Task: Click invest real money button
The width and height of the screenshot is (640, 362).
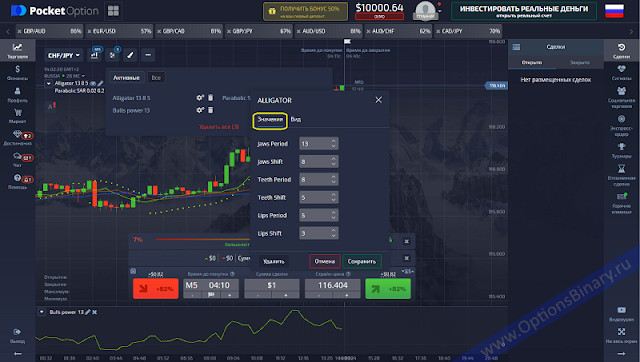Action: pyautogui.click(x=524, y=11)
